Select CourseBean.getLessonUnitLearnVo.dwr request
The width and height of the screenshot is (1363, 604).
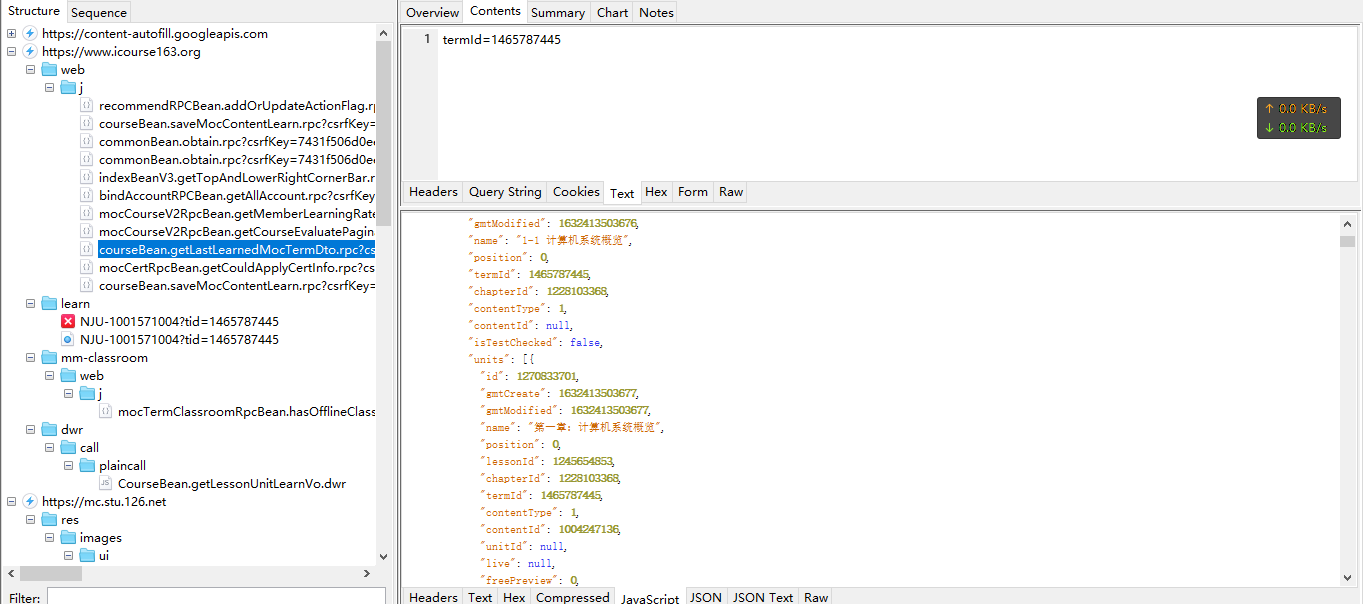pyautogui.click(x=232, y=484)
